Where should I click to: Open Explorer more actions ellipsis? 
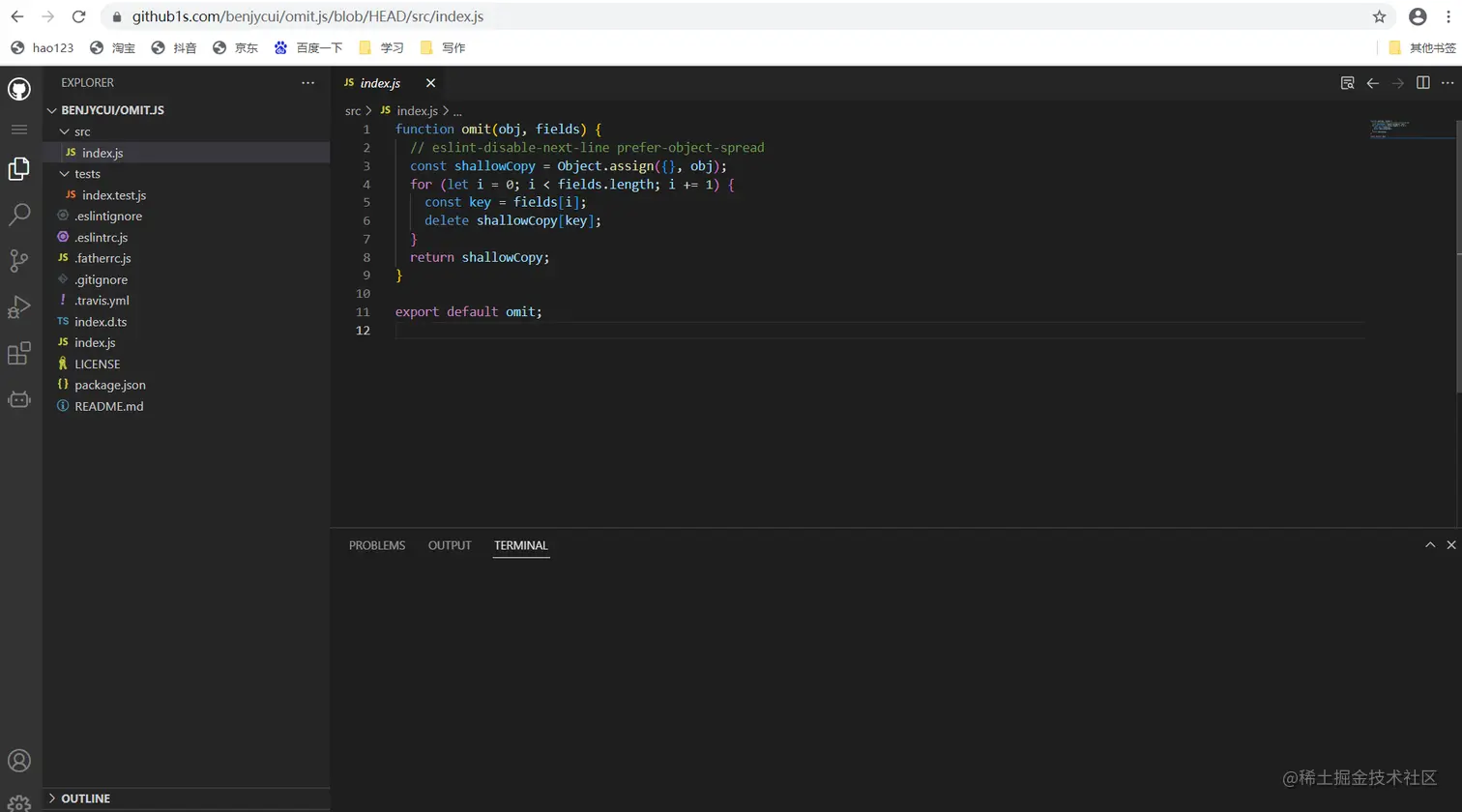coord(307,83)
